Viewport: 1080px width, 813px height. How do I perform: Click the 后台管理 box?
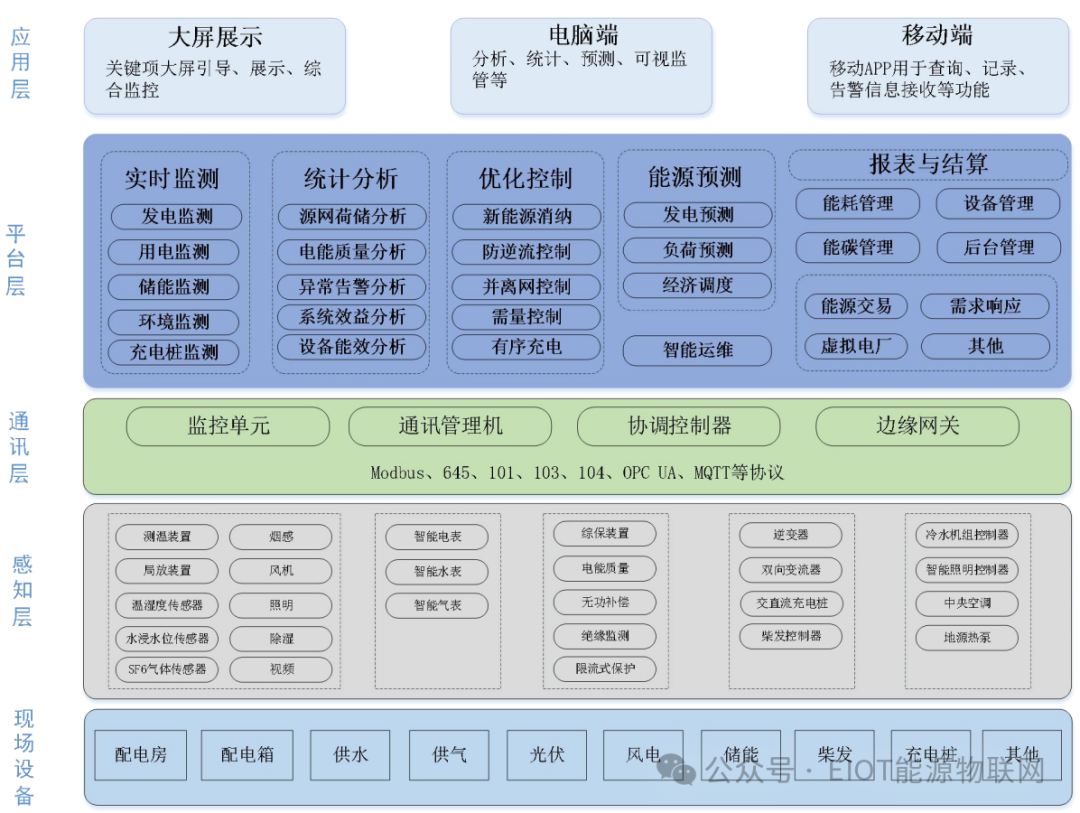999,247
